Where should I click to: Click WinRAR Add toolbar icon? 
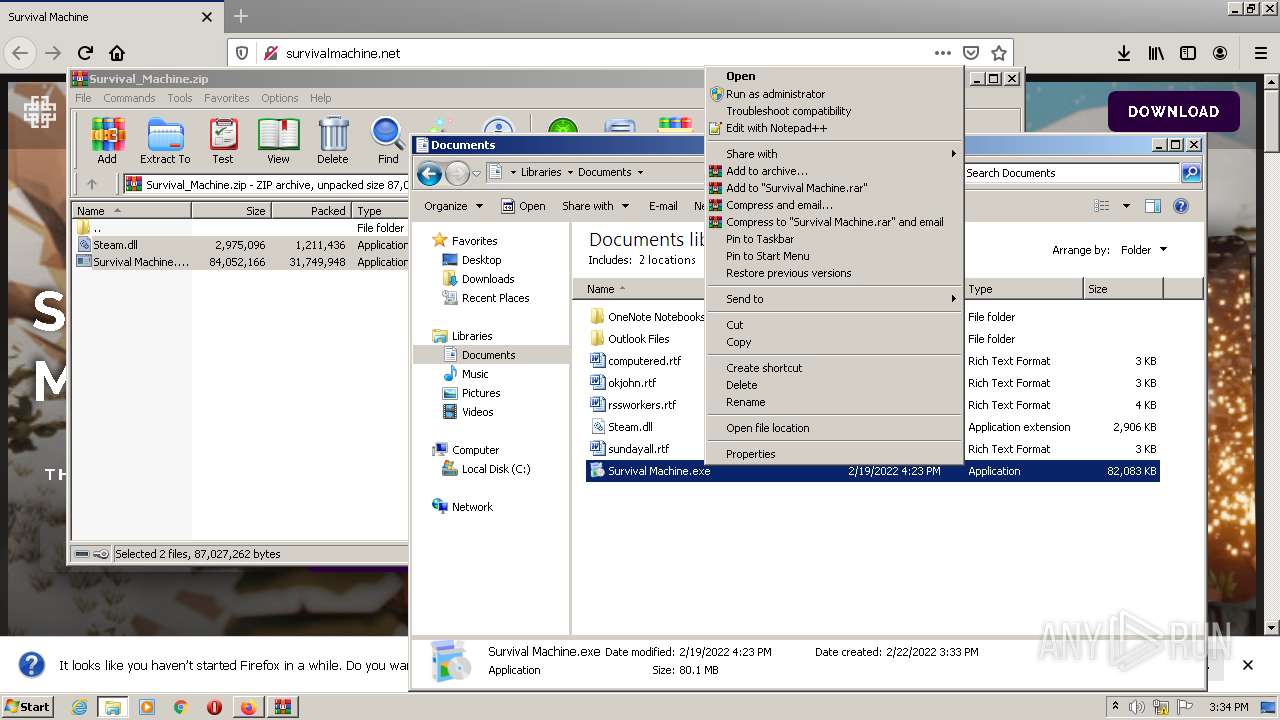pos(107,140)
